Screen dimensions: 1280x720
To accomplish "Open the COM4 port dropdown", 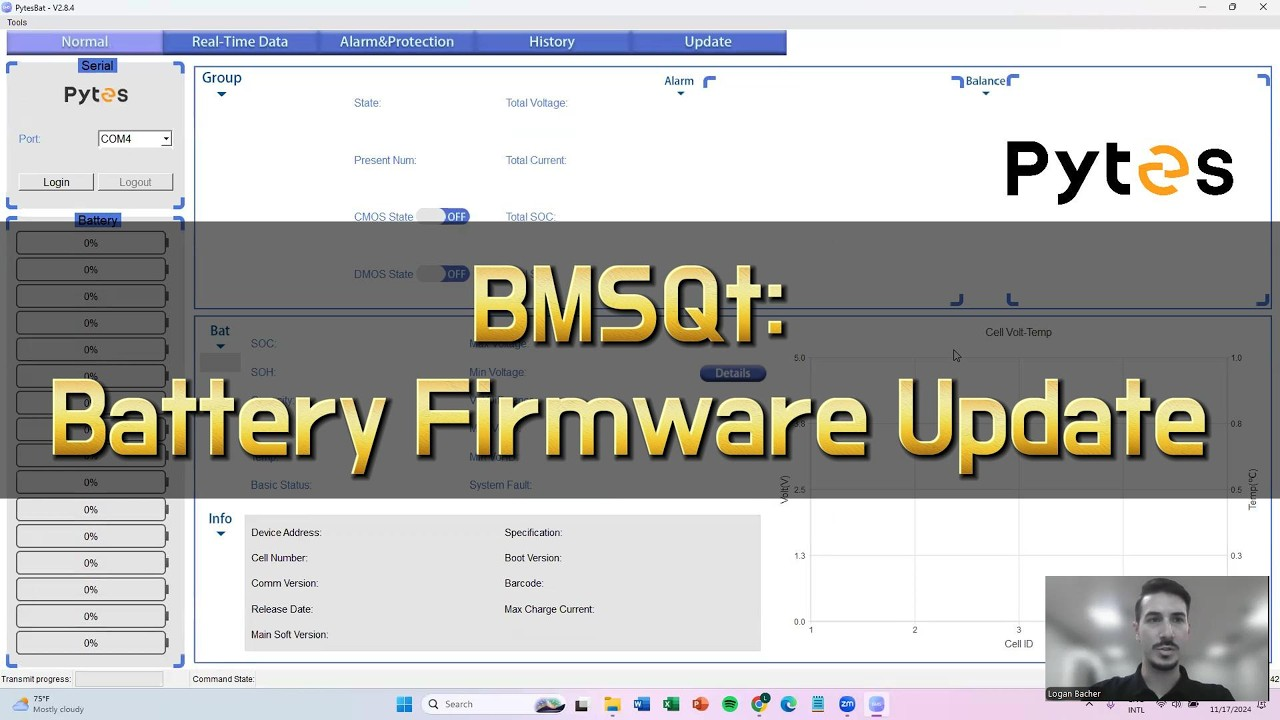I will [165, 139].
